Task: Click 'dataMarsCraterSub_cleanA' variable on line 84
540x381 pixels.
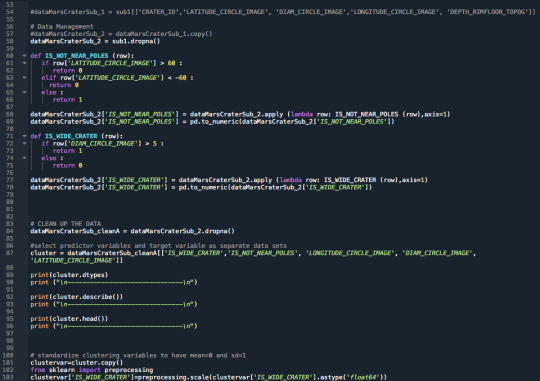Action: click(75, 231)
